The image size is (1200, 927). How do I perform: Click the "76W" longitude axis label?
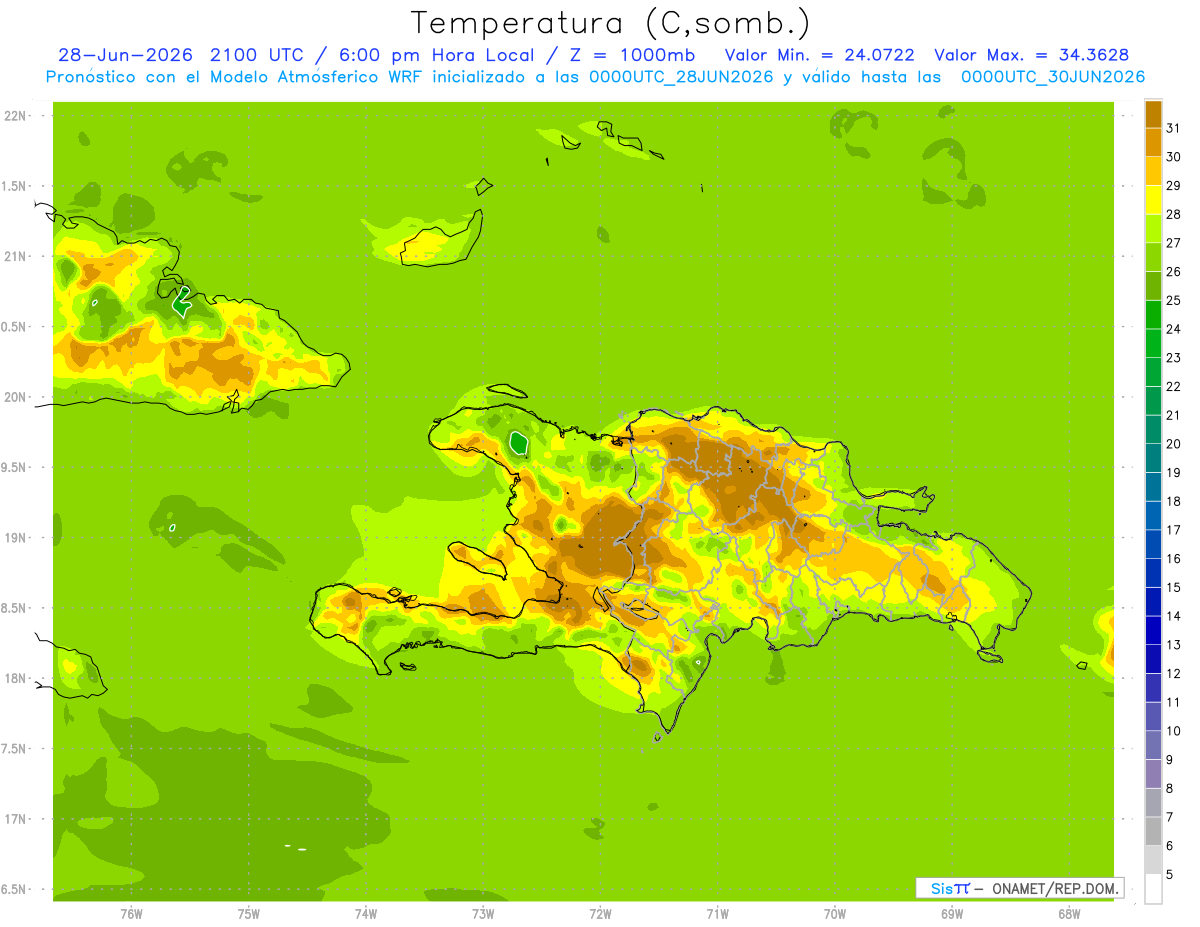pos(131,914)
